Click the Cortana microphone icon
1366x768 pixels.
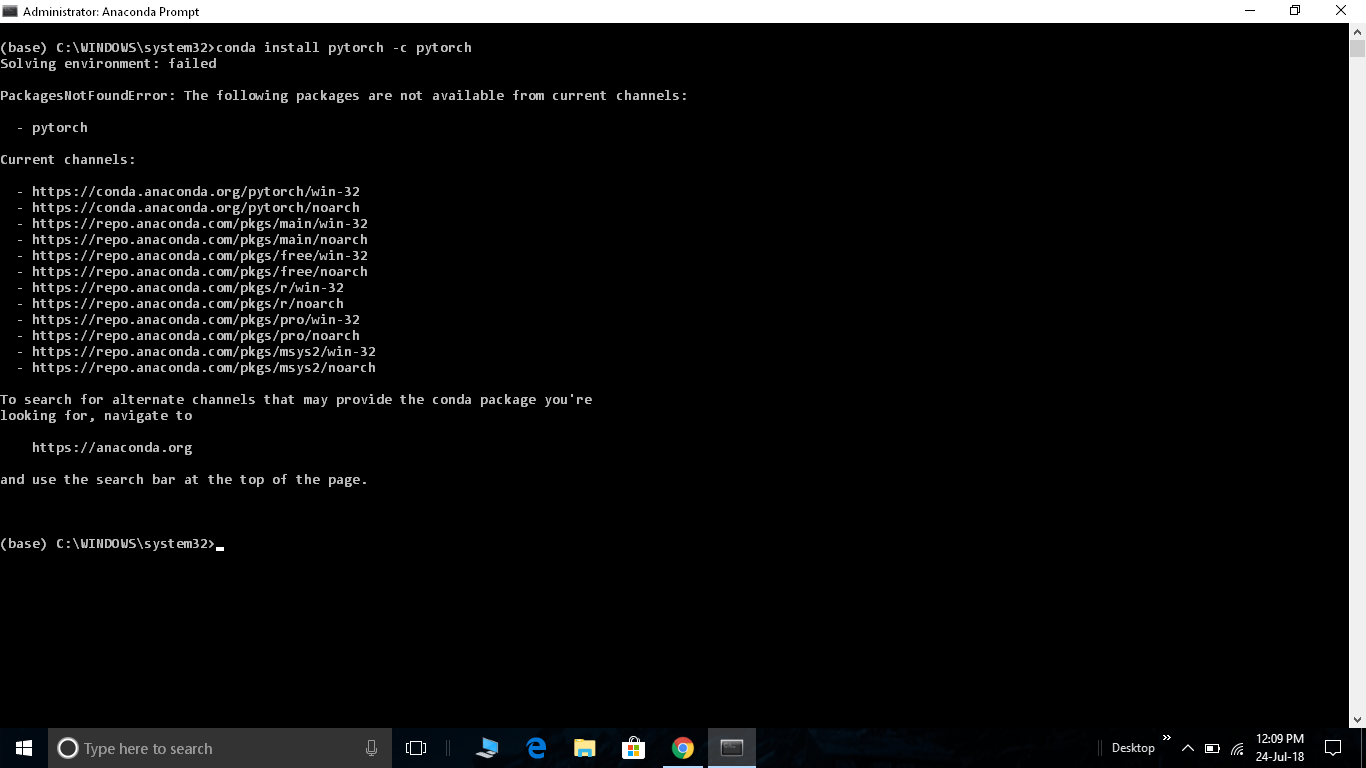click(371, 748)
